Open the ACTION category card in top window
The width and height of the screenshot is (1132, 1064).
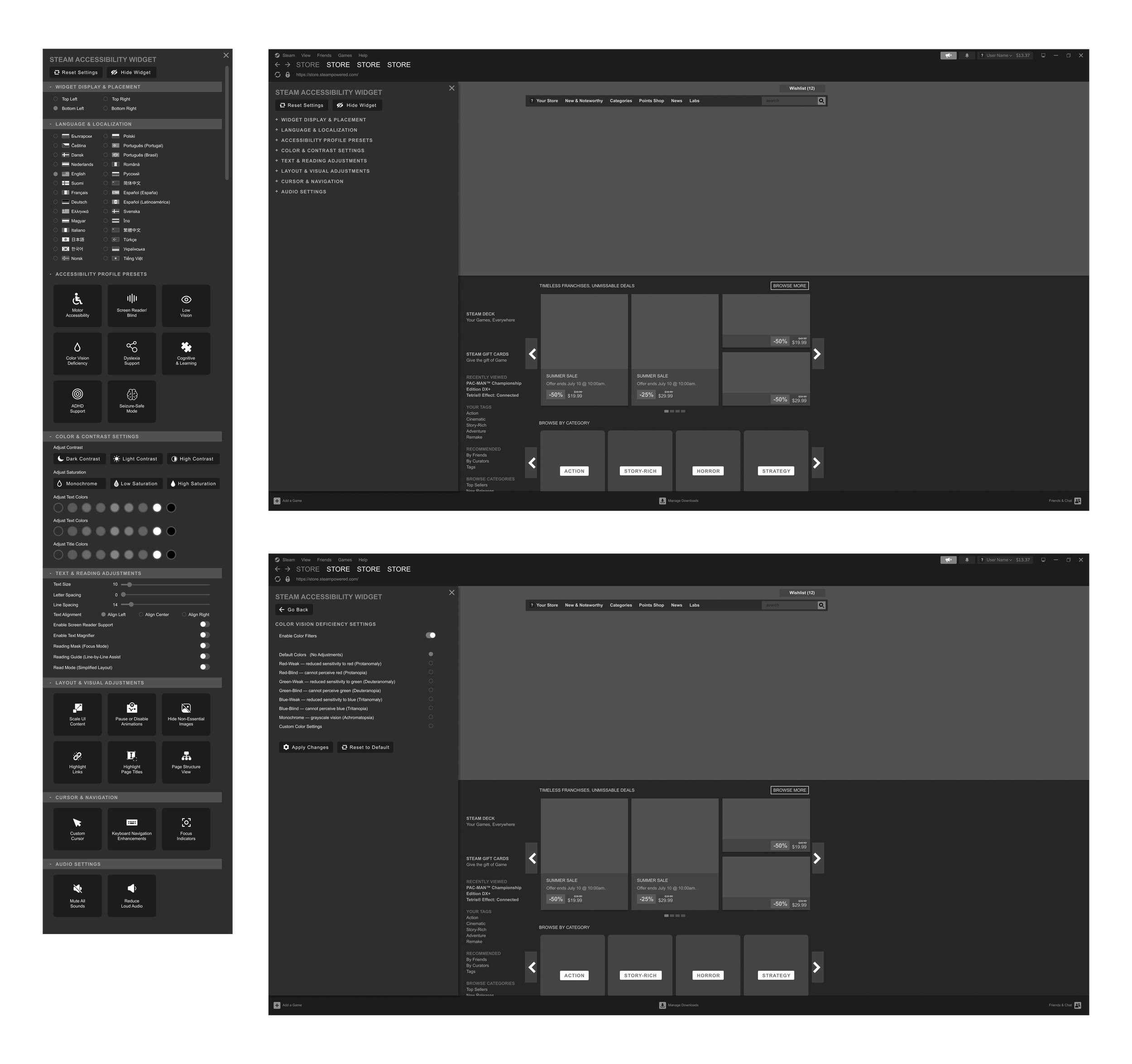click(x=573, y=460)
